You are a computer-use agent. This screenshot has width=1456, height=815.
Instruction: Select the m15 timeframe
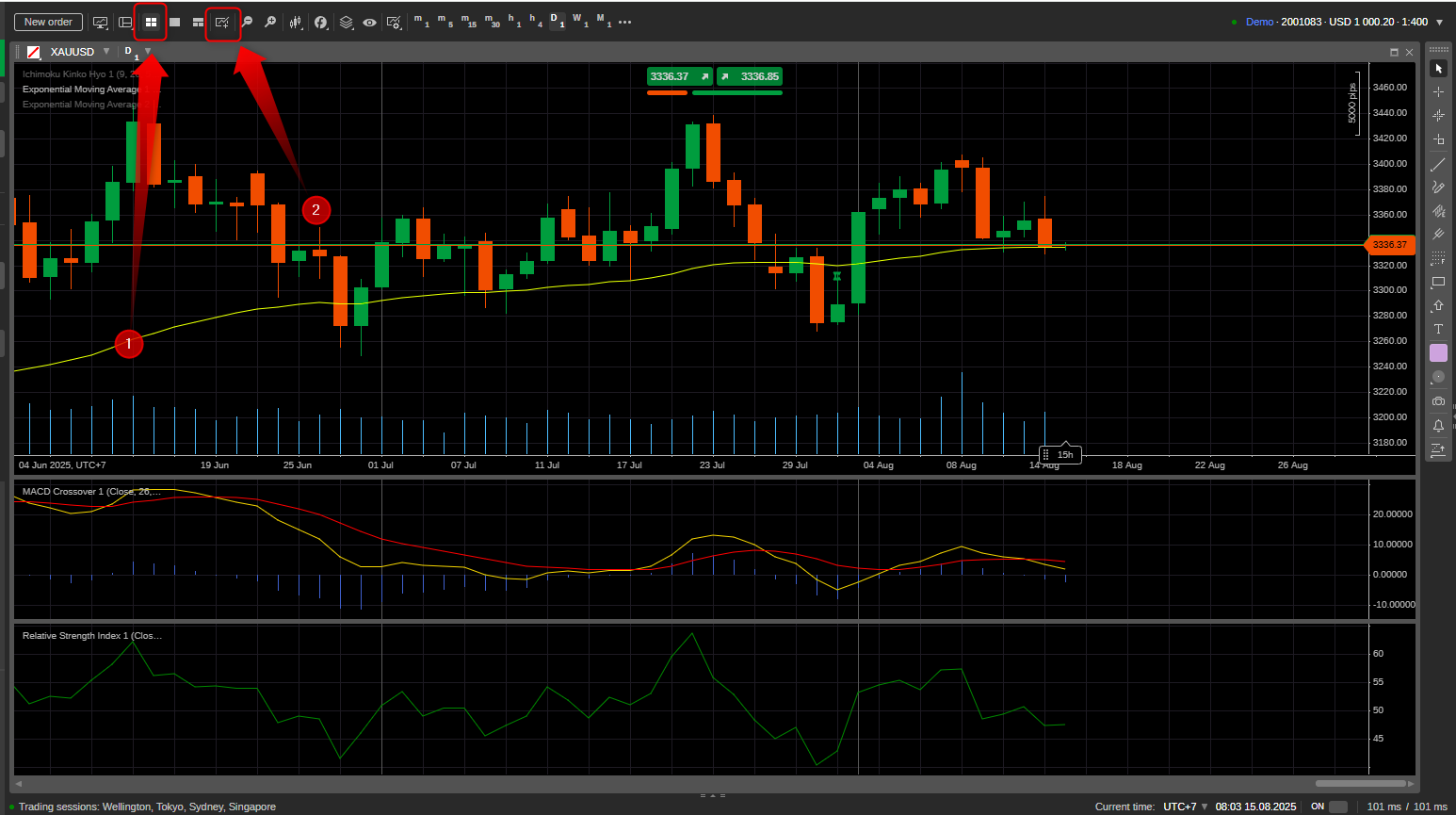[x=468, y=21]
